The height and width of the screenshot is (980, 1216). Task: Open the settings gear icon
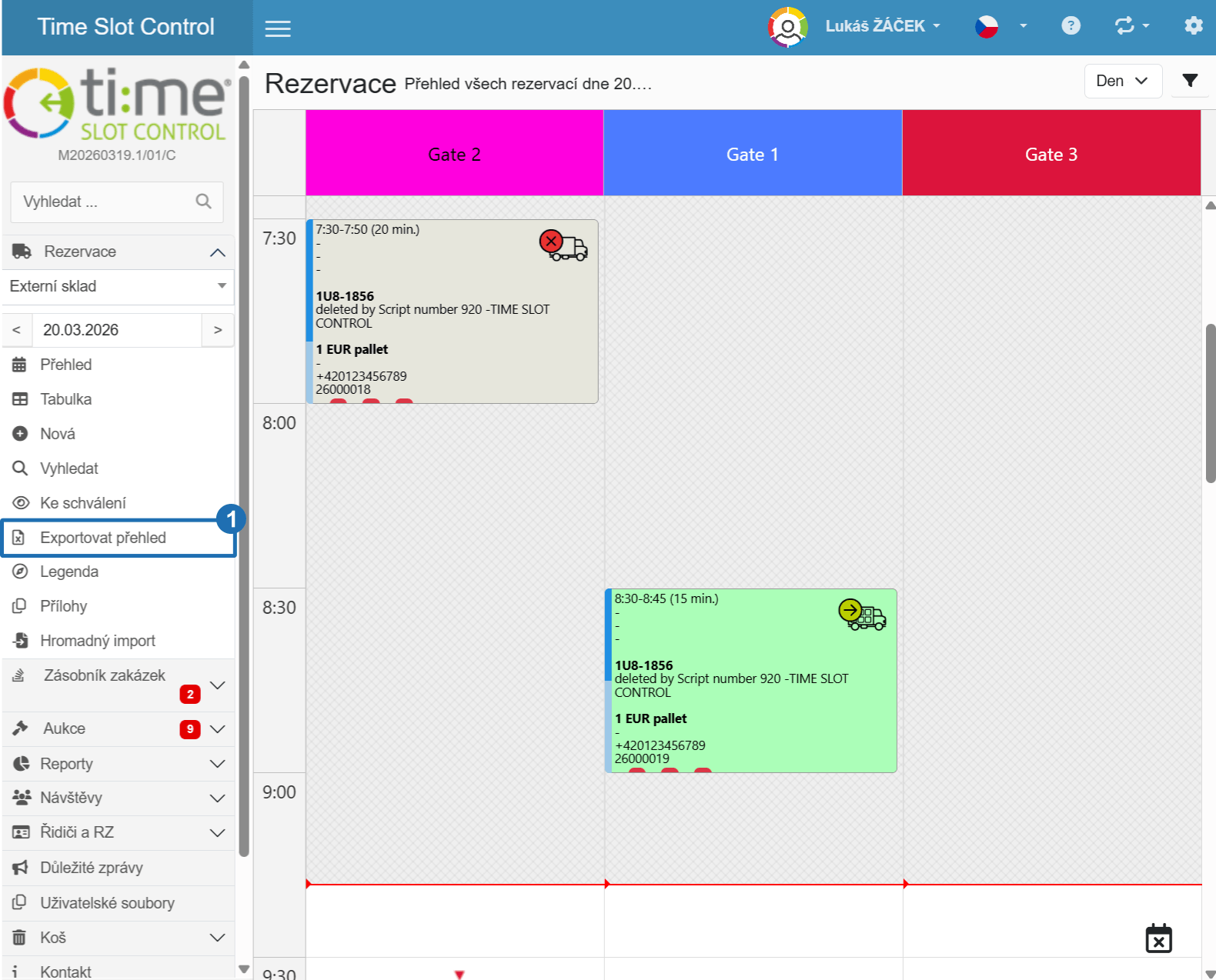[x=1193, y=25]
